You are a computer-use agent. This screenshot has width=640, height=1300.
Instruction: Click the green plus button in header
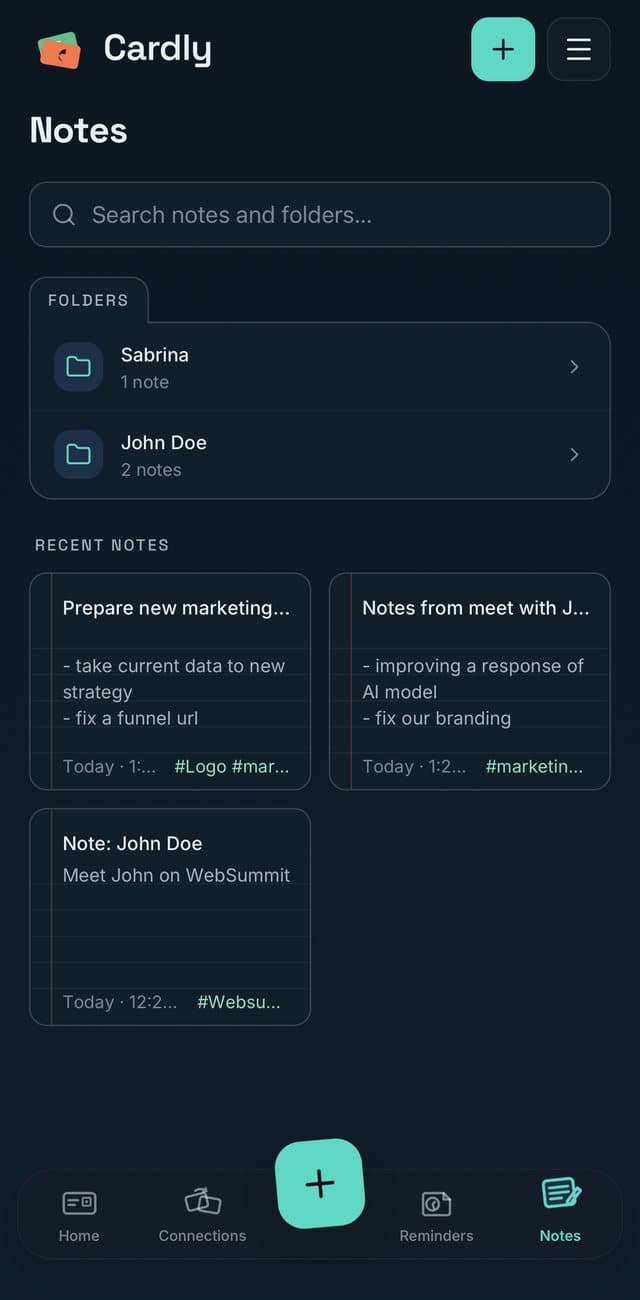tap(503, 49)
